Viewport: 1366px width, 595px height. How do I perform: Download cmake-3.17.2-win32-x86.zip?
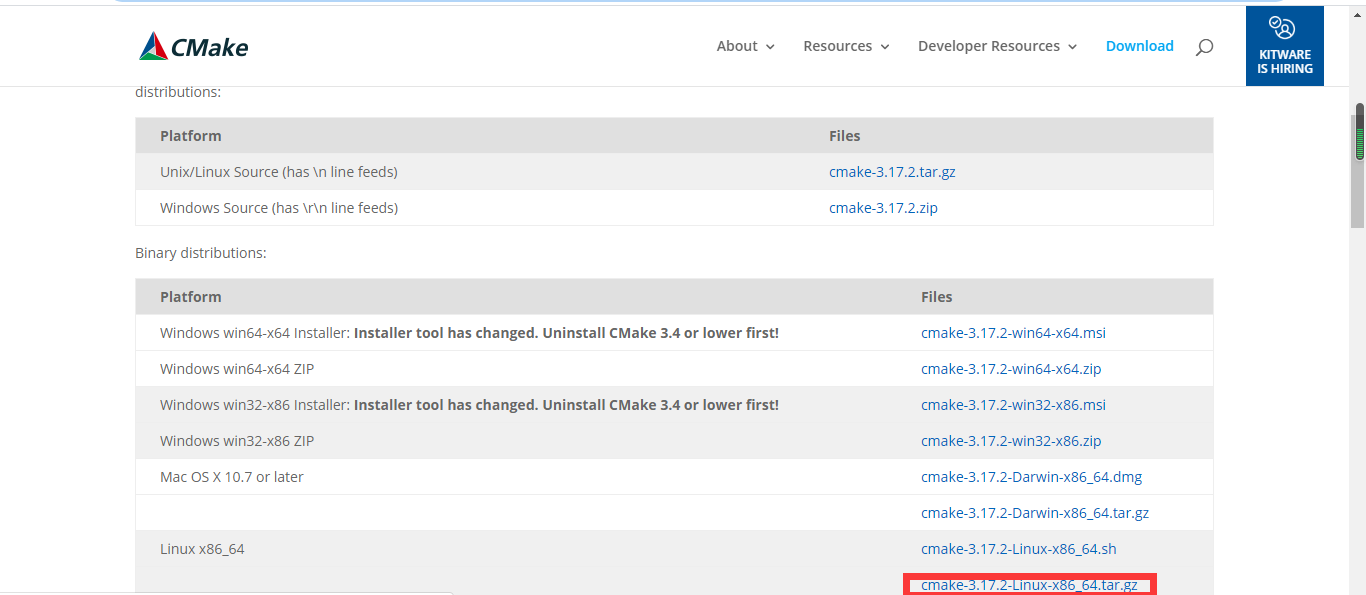(1011, 441)
